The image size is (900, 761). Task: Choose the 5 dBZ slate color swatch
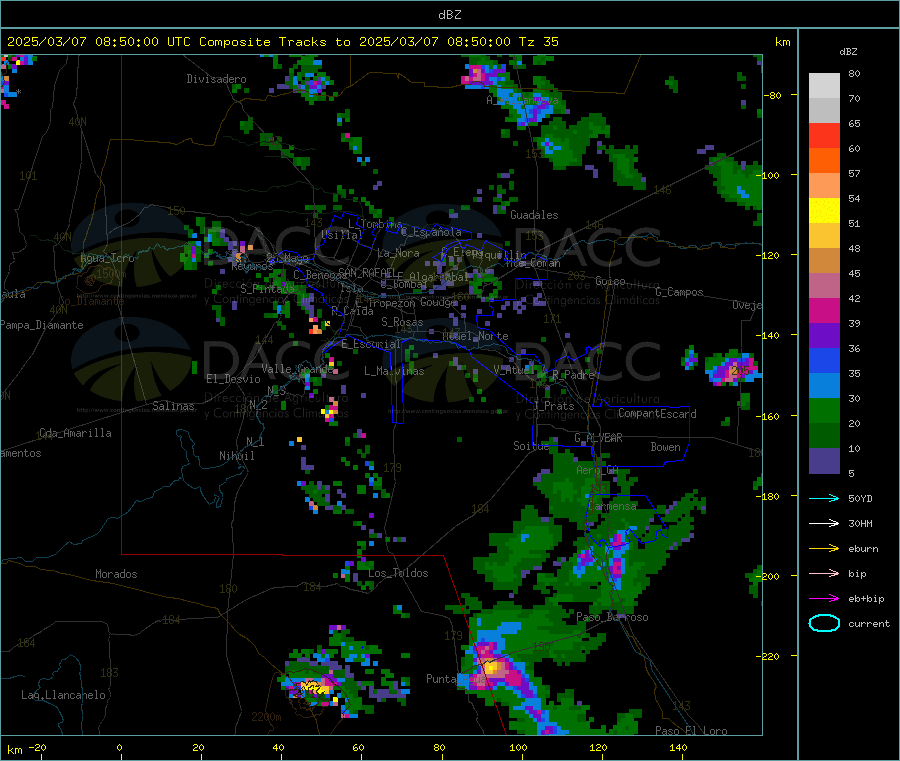[824, 461]
